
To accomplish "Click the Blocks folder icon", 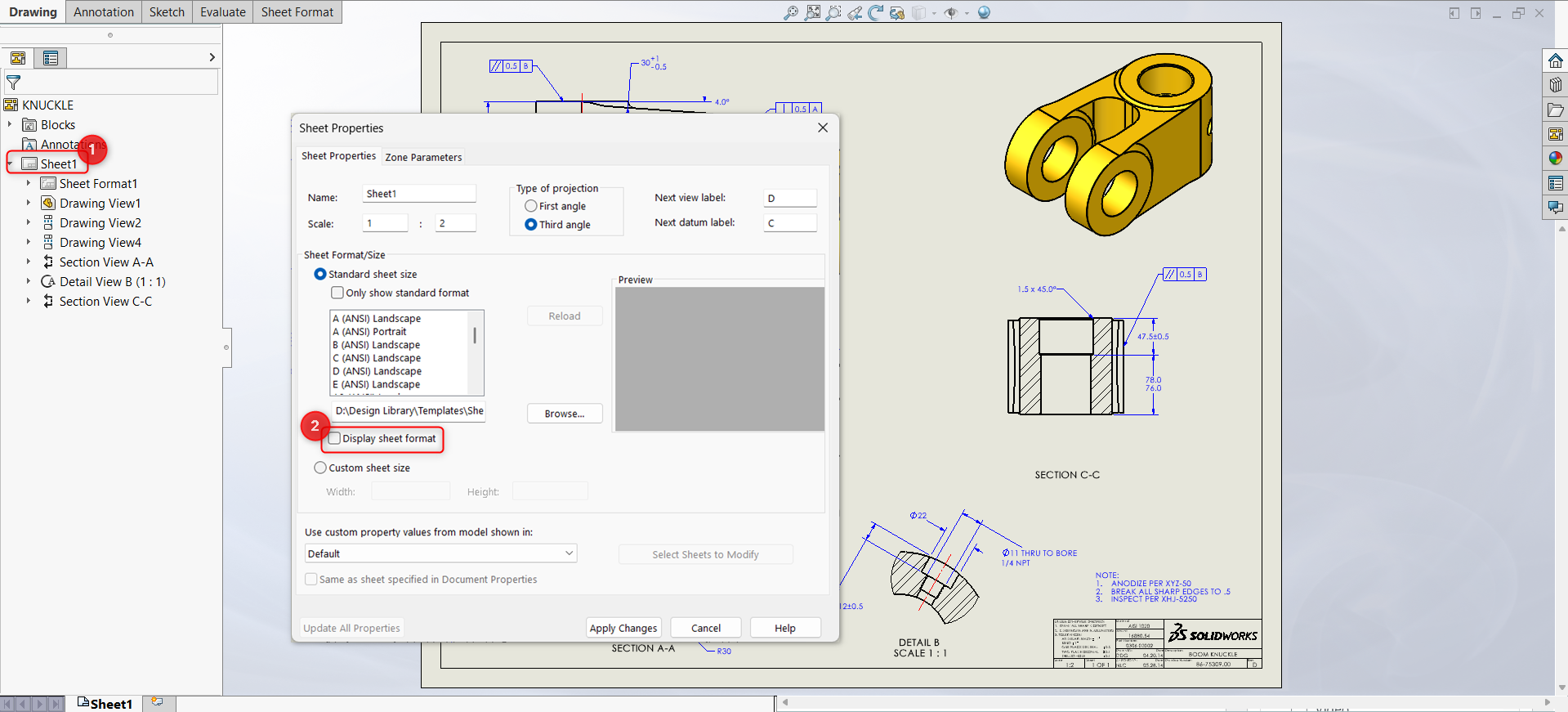I will coord(29,125).
